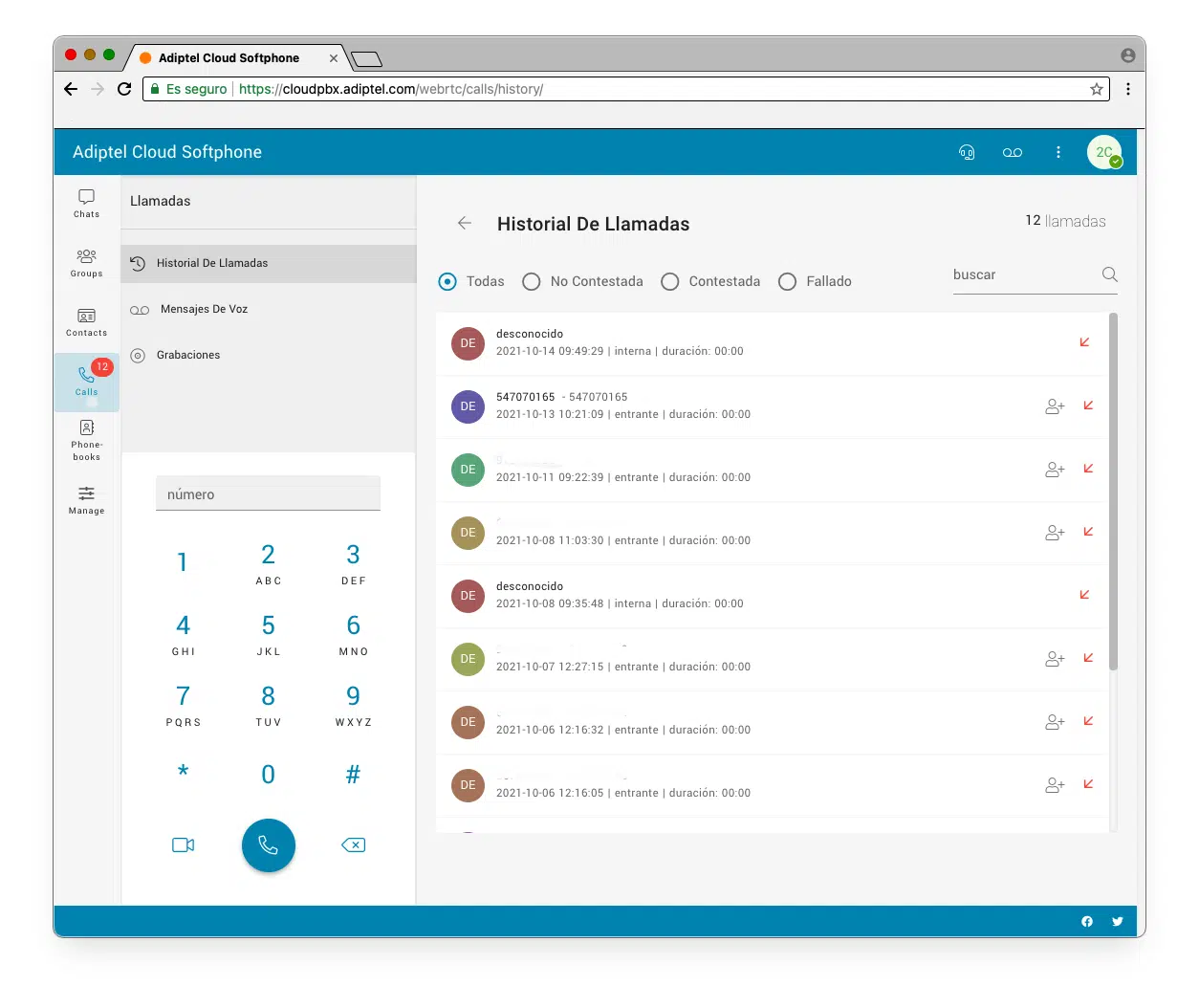Viewport: 1199px width, 1008px height.
Task: Reload the browser page
Action: click(x=124, y=89)
